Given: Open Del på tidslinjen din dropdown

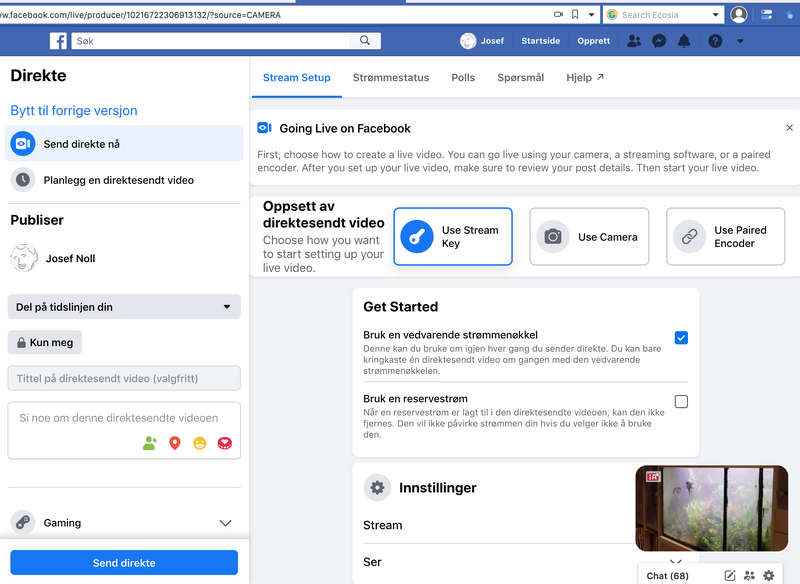Looking at the screenshot, I should pos(124,307).
